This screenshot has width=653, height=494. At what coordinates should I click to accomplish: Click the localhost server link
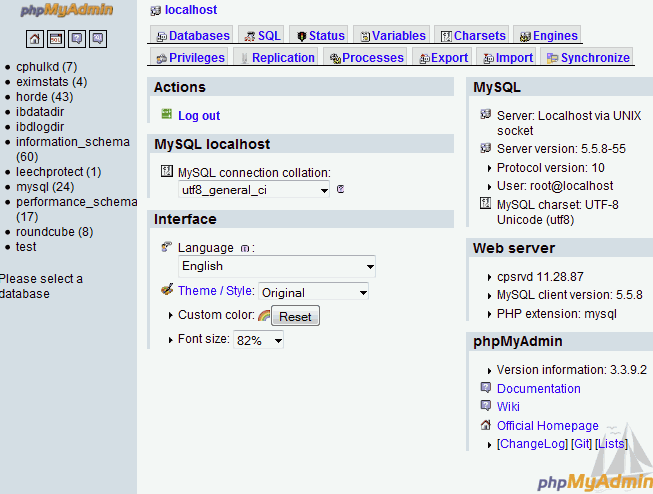pyautogui.click(x=191, y=10)
